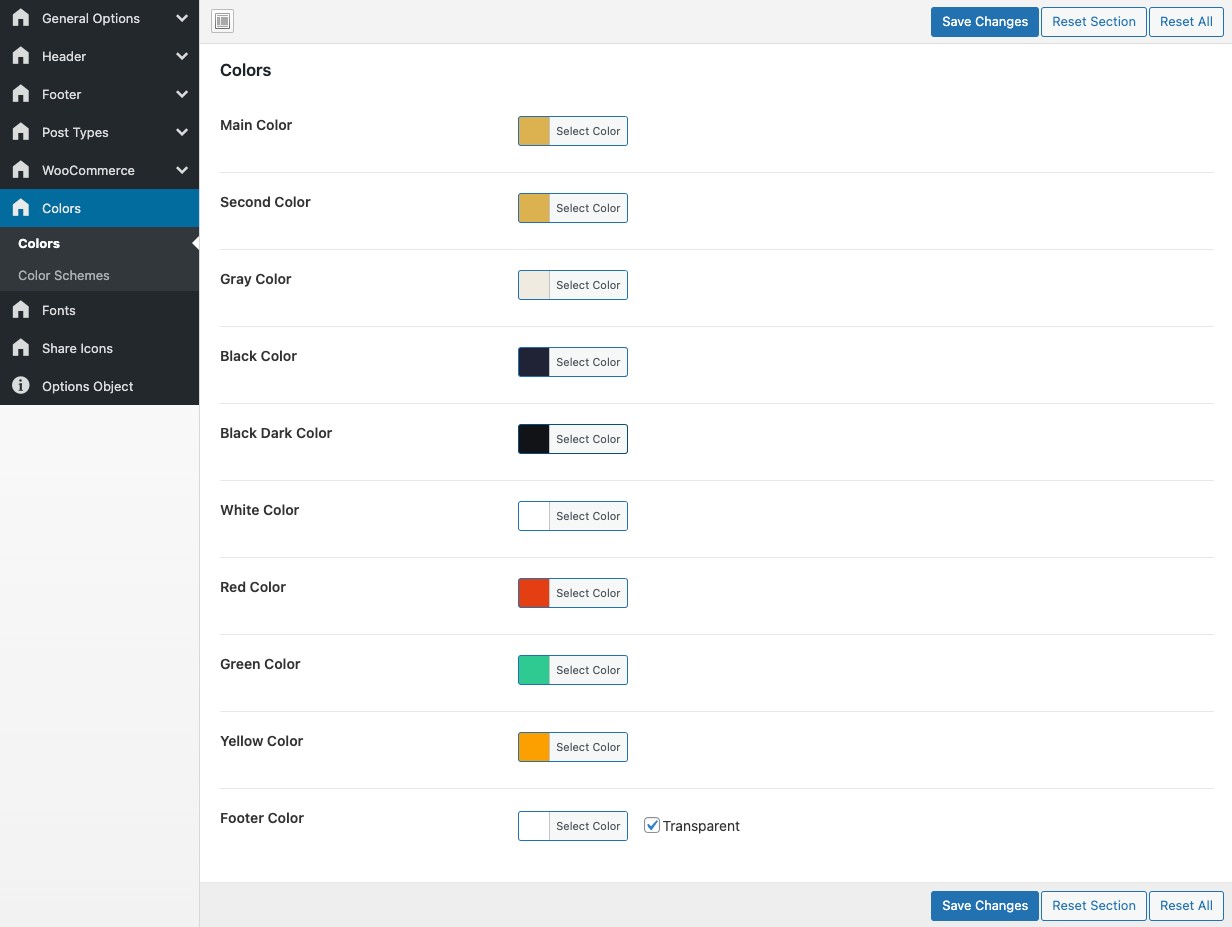The image size is (1232, 927).
Task: Click Select Color for Red Color
Action: (x=588, y=593)
